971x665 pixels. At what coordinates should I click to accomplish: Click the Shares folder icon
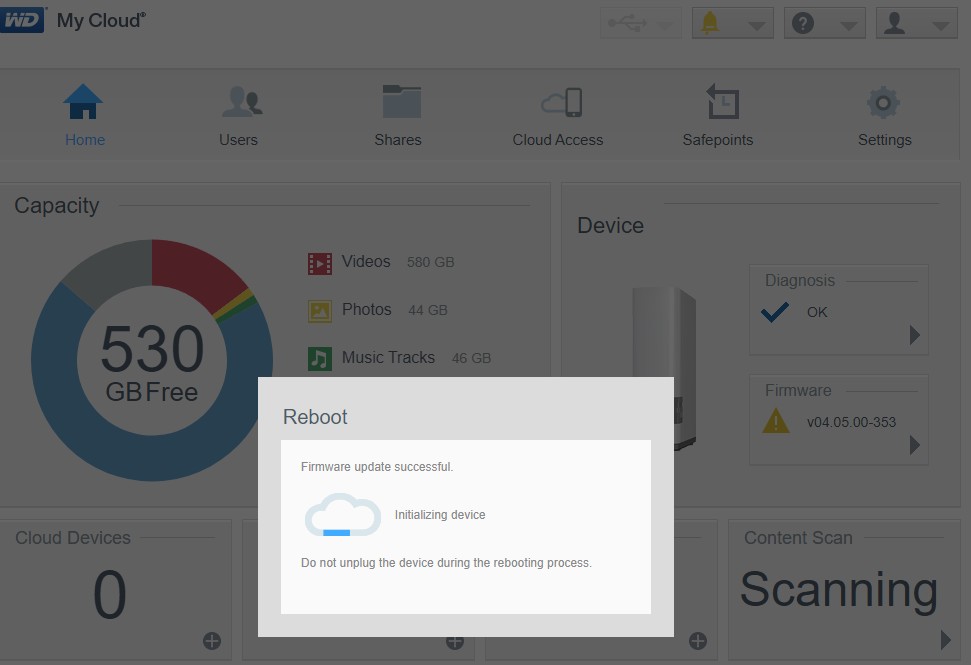401,101
